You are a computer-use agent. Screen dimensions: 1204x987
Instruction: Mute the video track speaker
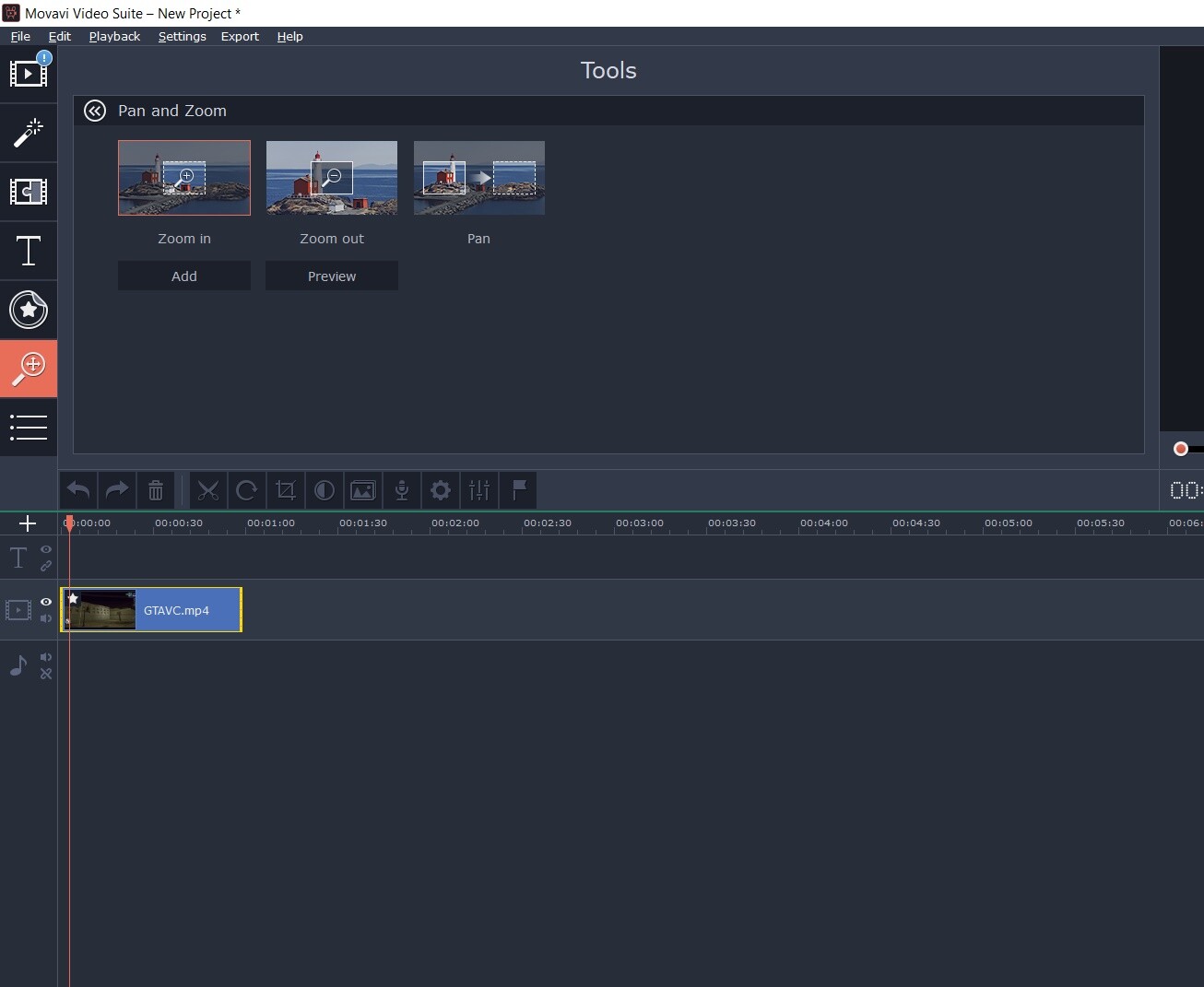click(46, 618)
